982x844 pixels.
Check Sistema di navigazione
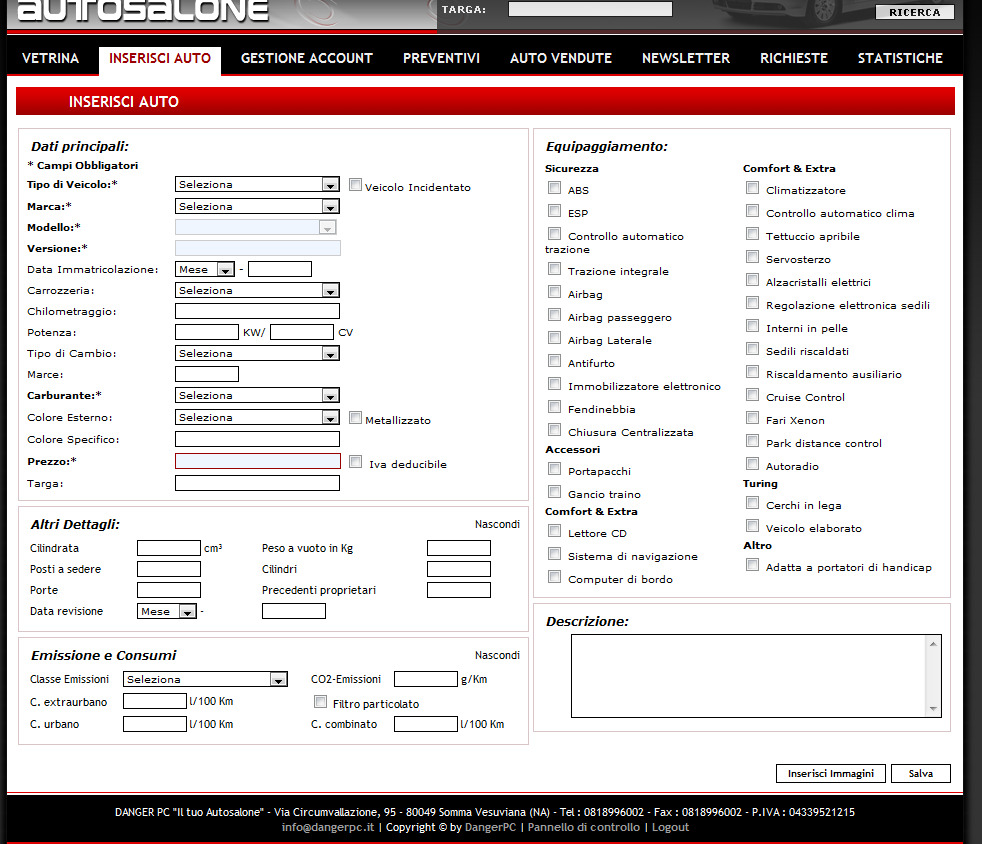point(554,553)
